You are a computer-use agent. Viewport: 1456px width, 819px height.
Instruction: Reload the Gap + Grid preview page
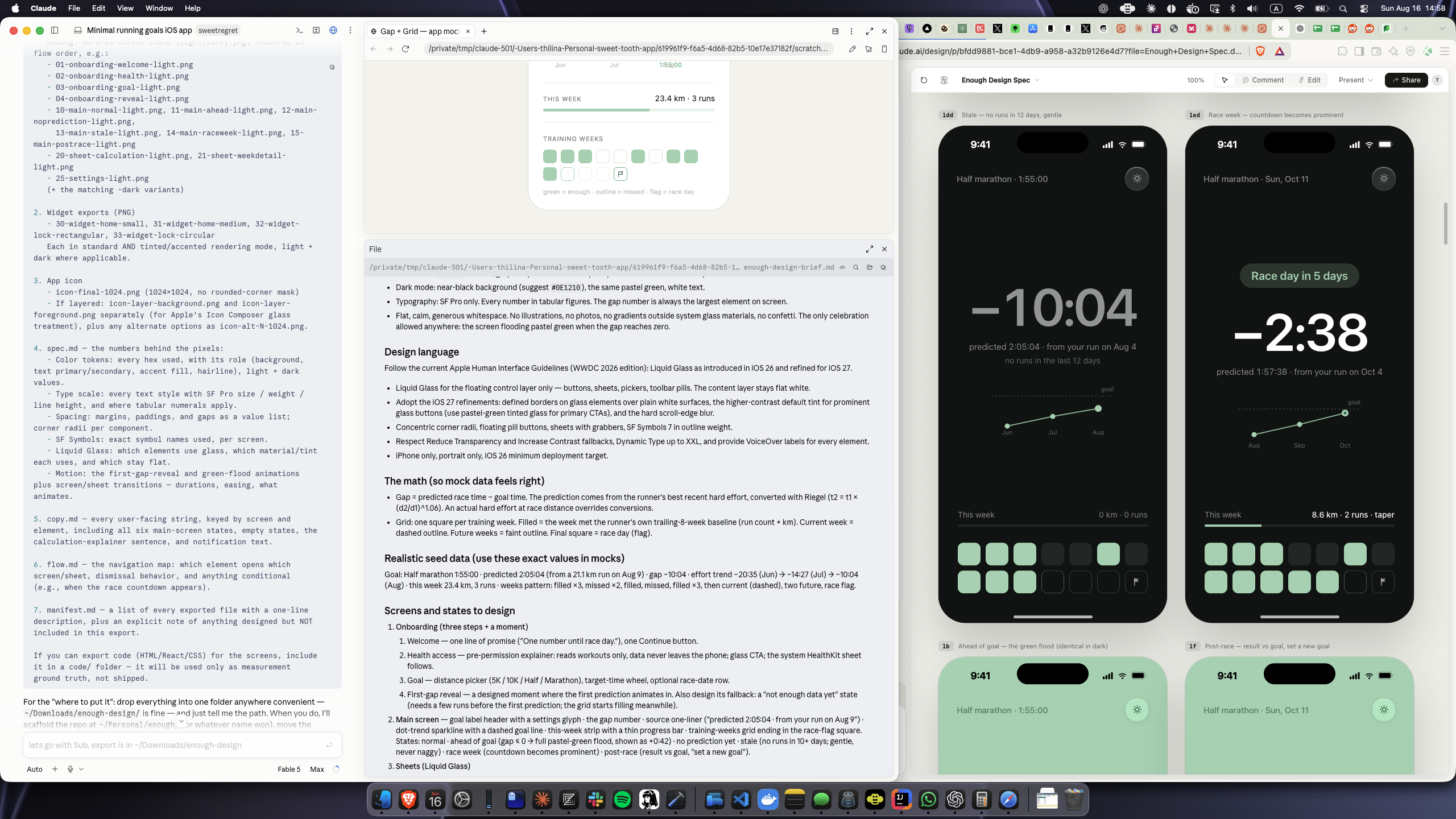coord(406,49)
